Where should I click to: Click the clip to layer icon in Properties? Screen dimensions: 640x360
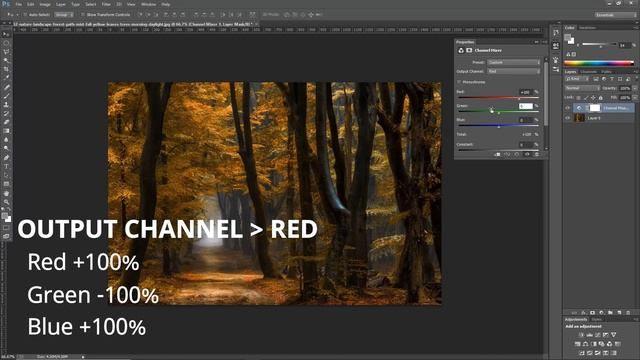tap(497, 155)
